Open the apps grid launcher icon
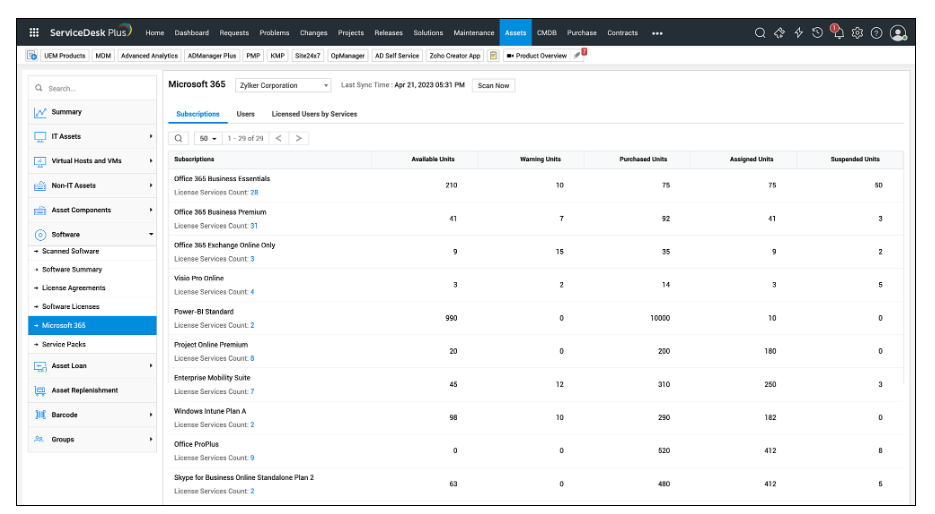 tap(34, 33)
